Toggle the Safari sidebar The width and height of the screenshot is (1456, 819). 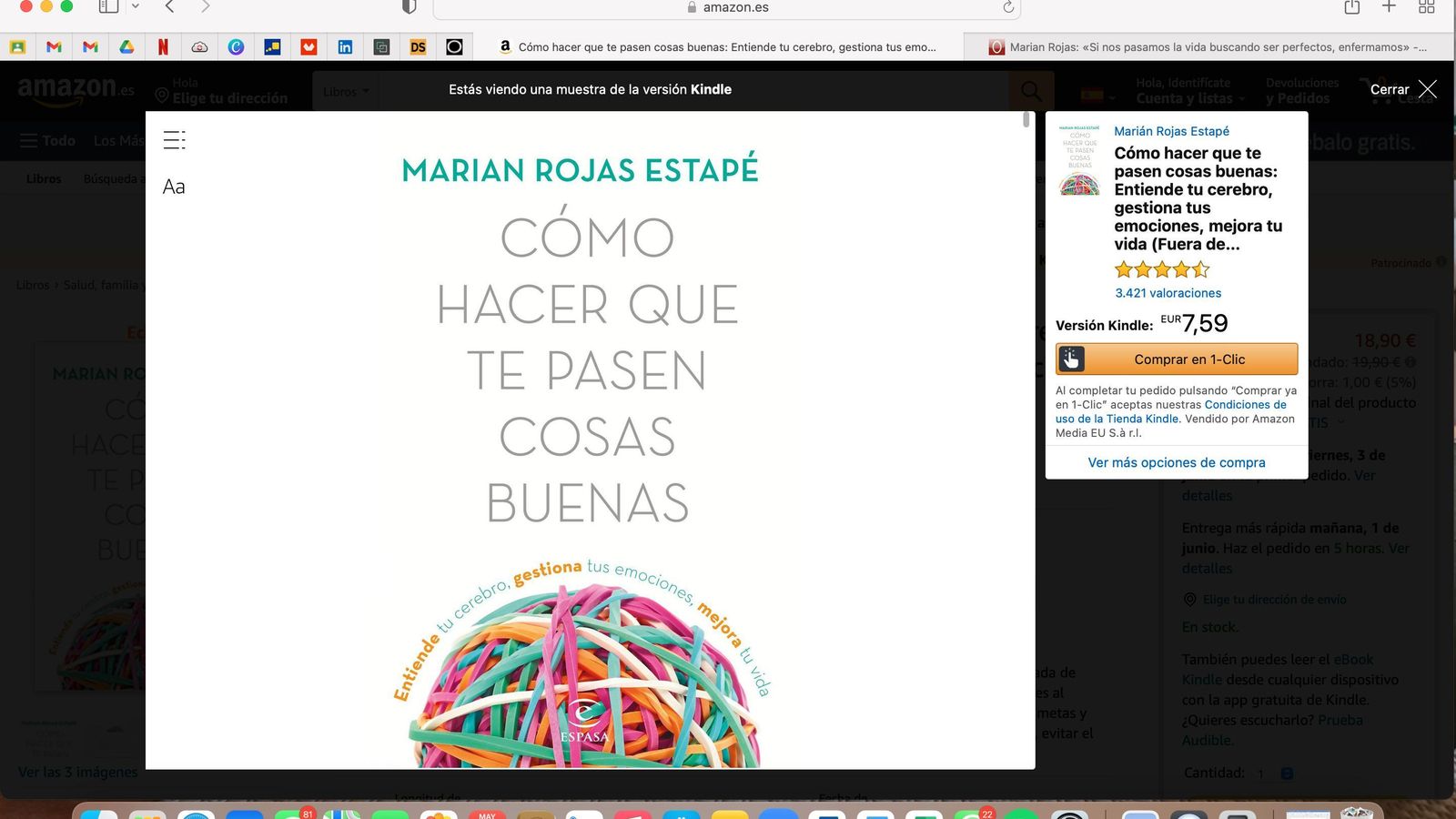coord(109,7)
